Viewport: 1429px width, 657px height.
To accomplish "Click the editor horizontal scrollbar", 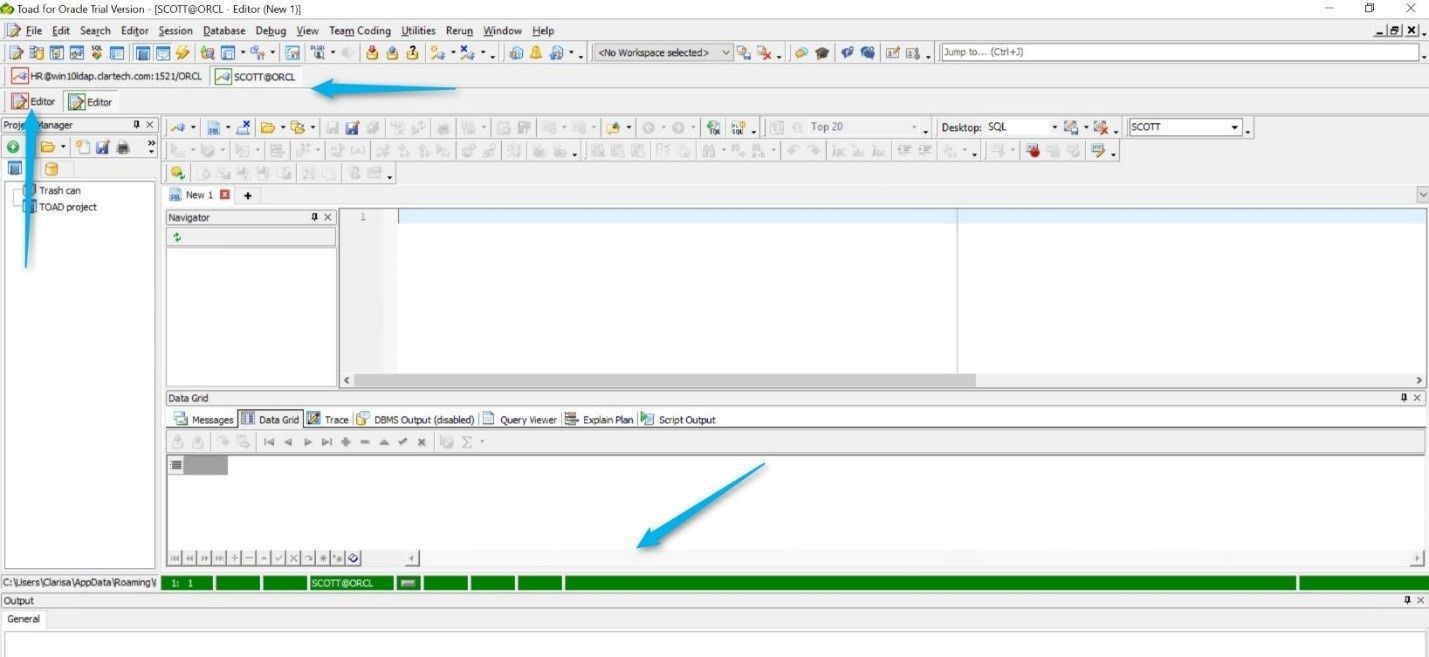I will click(x=664, y=381).
